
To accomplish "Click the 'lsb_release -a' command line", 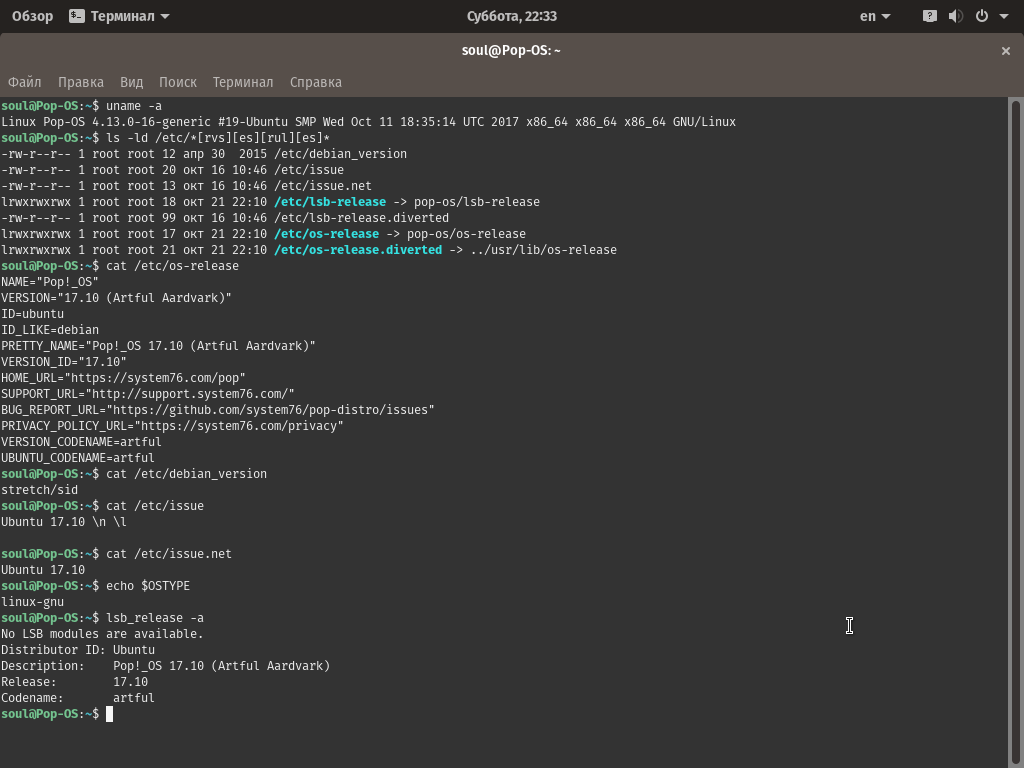I will pos(103,618).
